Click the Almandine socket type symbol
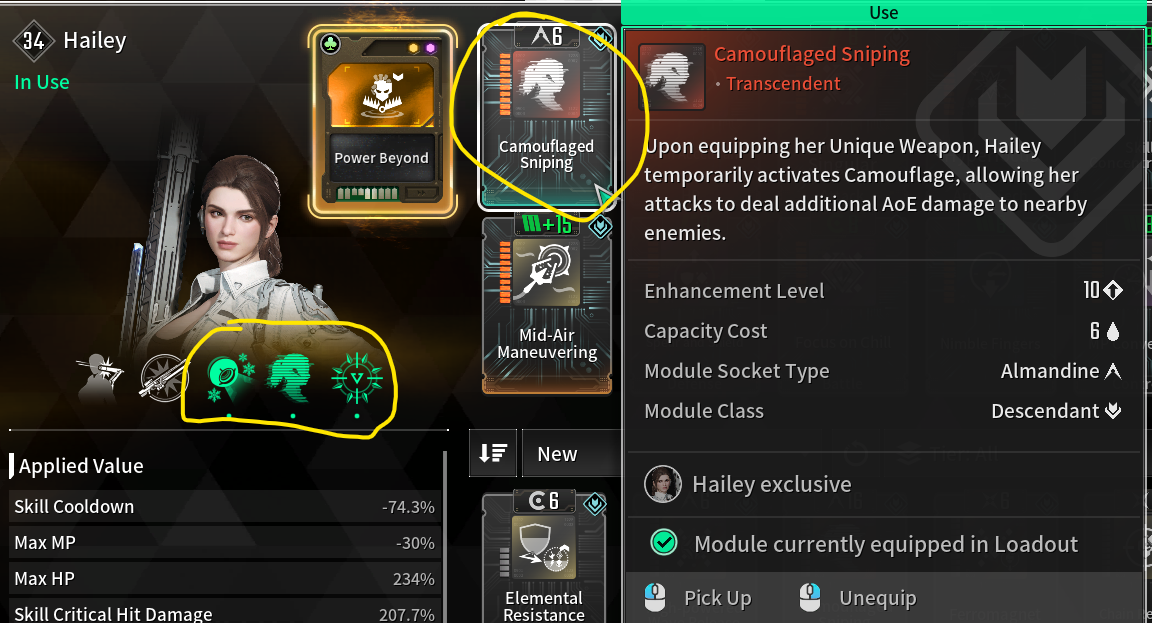Viewport: 1152px width, 623px height. point(1113,371)
